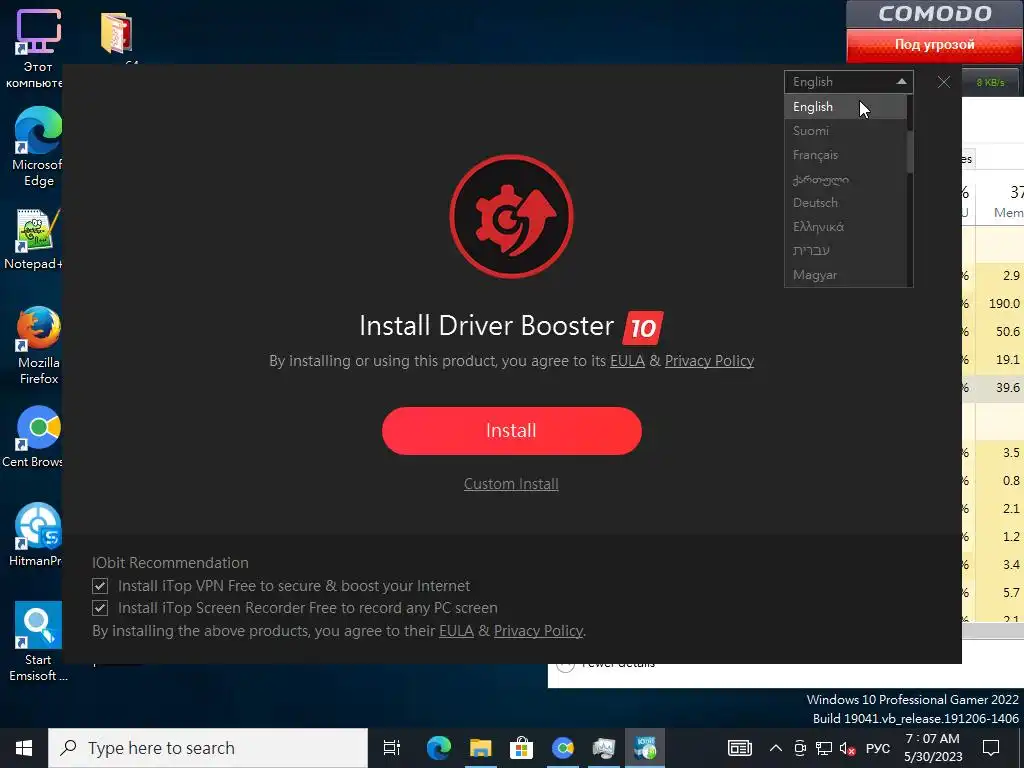Open Microsoft Edge desktop shortcut
The height and width of the screenshot is (768, 1024).
pyautogui.click(x=37, y=147)
